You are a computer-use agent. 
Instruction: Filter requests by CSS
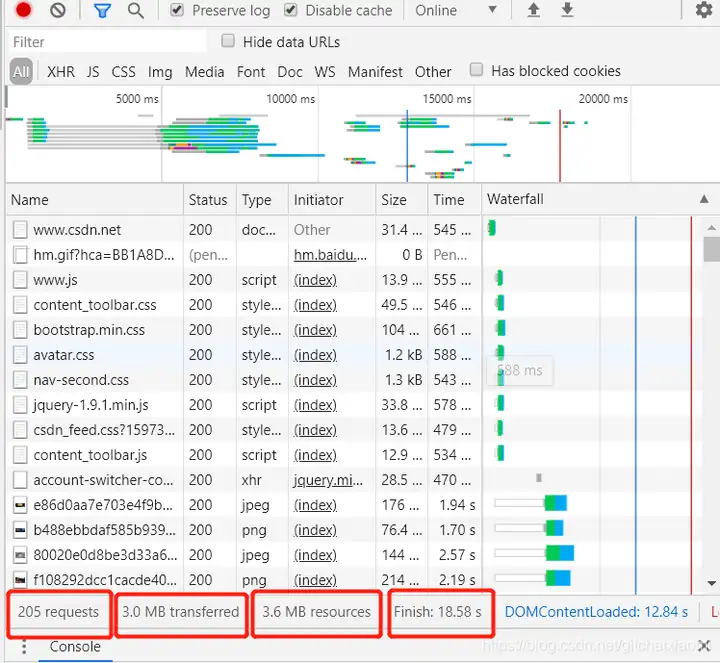pos(124,72)
